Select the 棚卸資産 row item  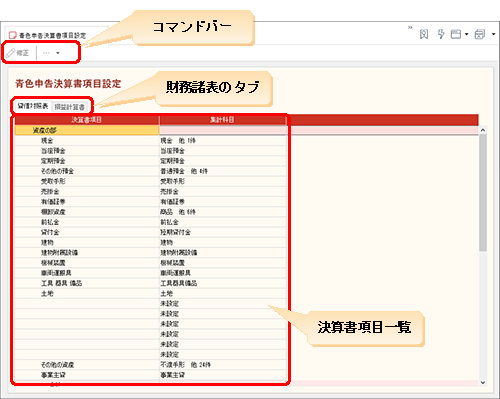tap(53, 212)
